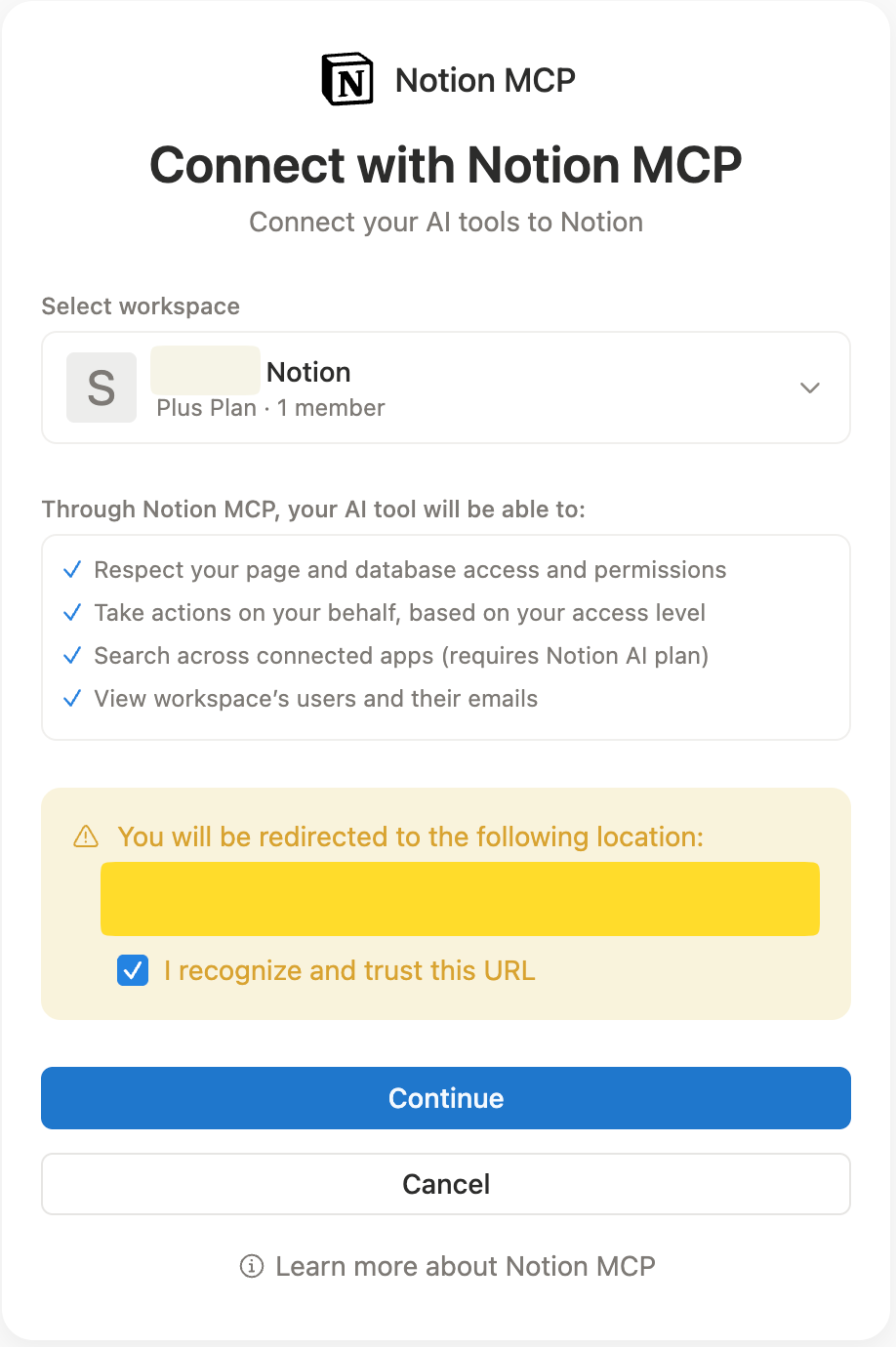Screen dimensions: 896x1347
Task: Click the workspace avatar letter S
Action: pos(102,388)
